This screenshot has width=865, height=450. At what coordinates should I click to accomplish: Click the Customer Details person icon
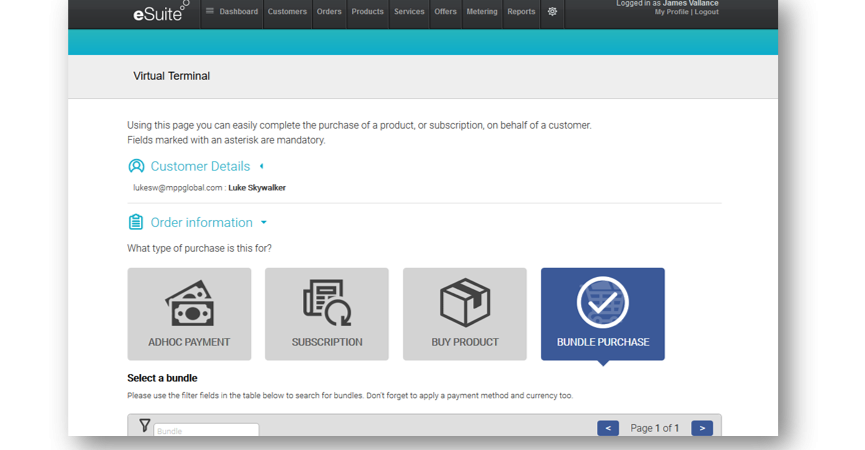tap(136, 166)
